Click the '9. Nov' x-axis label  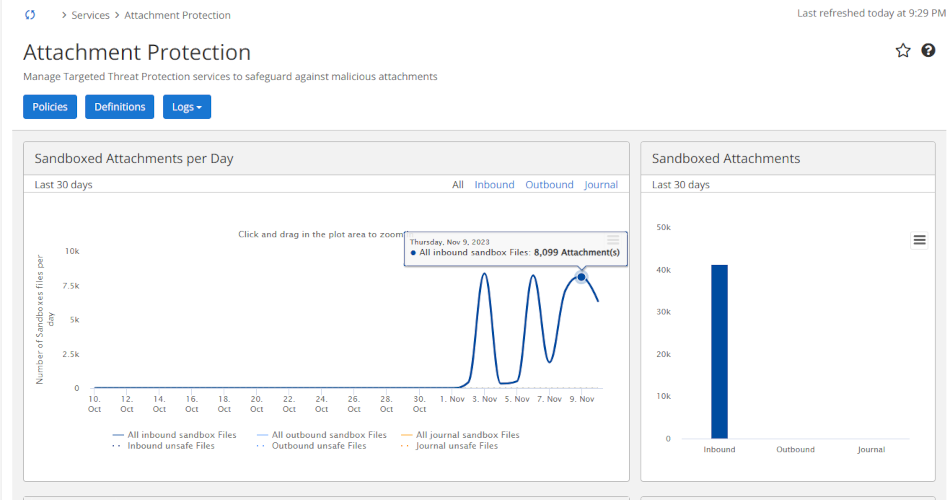pyautogui.click(x=582, y=399)
